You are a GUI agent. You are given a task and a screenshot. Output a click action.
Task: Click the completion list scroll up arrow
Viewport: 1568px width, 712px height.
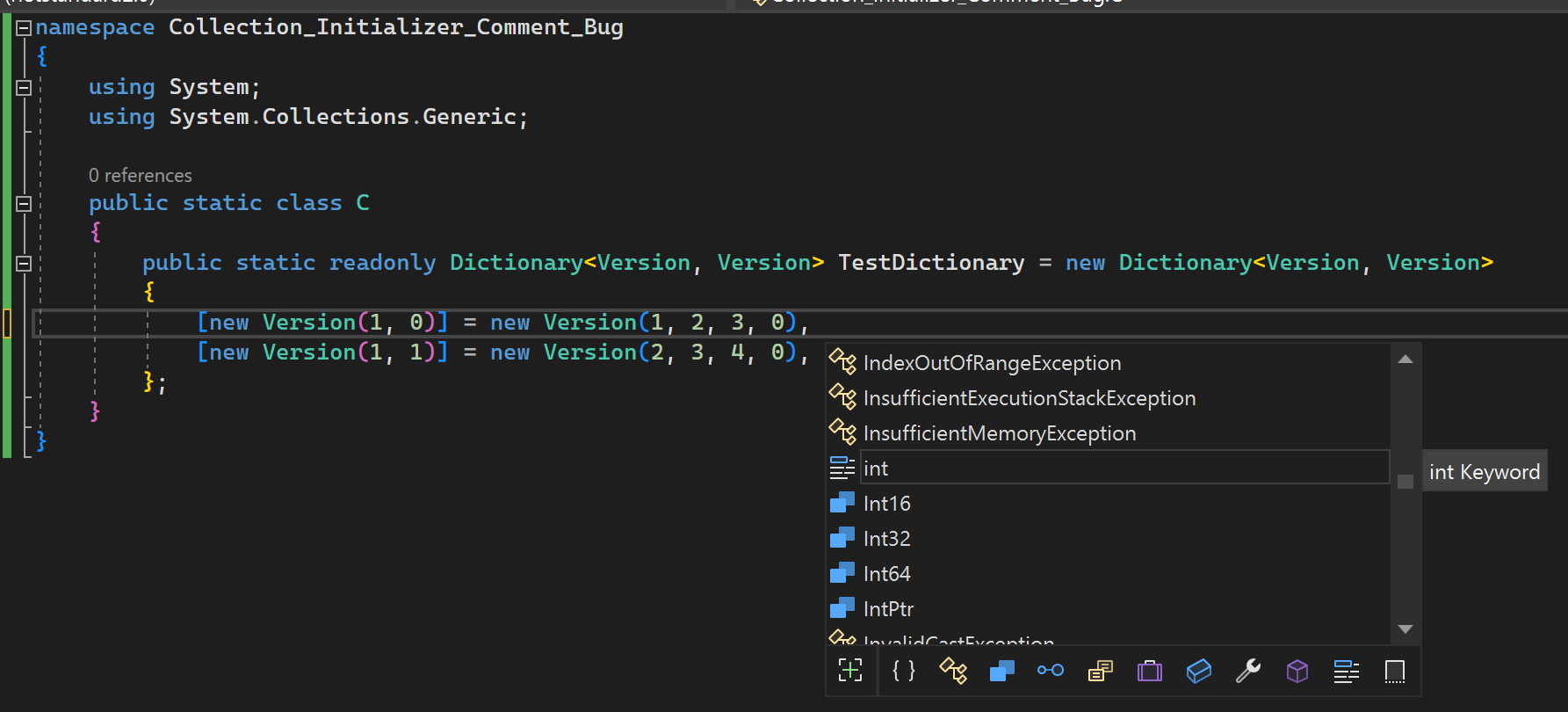[x=1405, y=359]
